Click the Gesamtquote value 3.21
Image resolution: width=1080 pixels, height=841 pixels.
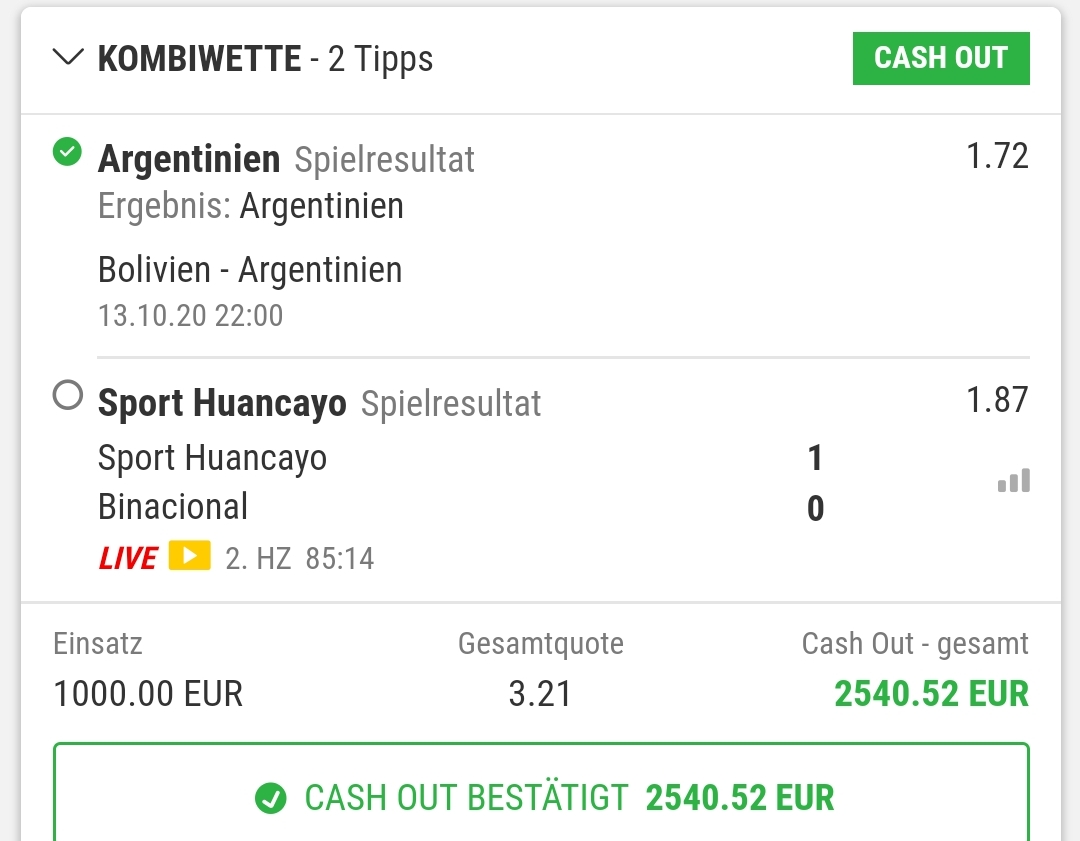click(x=540, y=693)
